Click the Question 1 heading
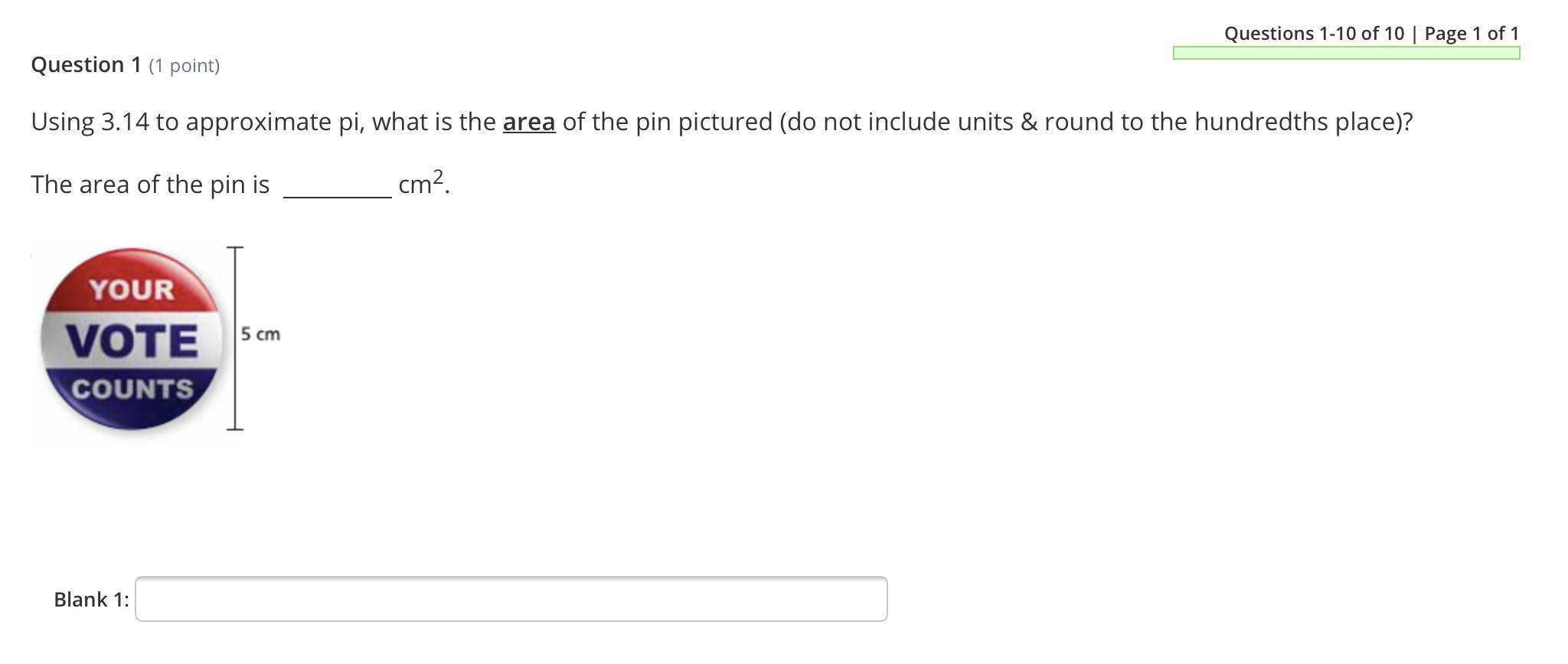This screenshot has width=1568, height=664. coord(87,64)
